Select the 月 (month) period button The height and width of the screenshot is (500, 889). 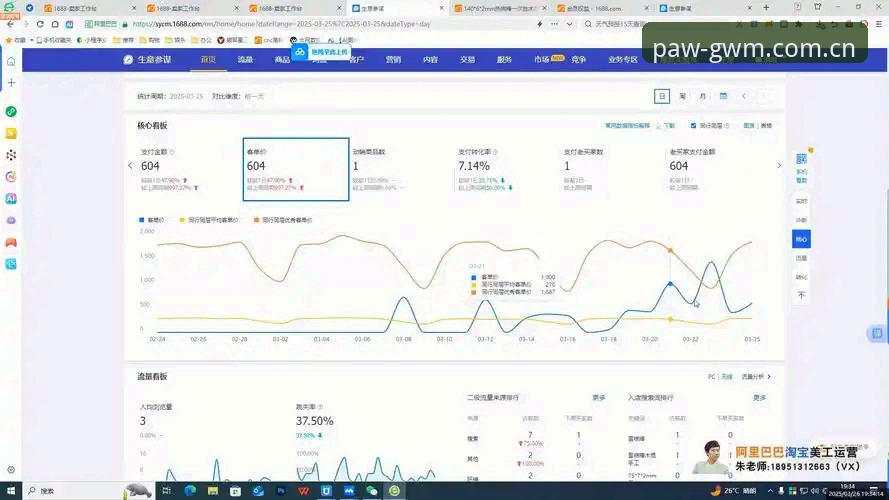pos(703,96)
